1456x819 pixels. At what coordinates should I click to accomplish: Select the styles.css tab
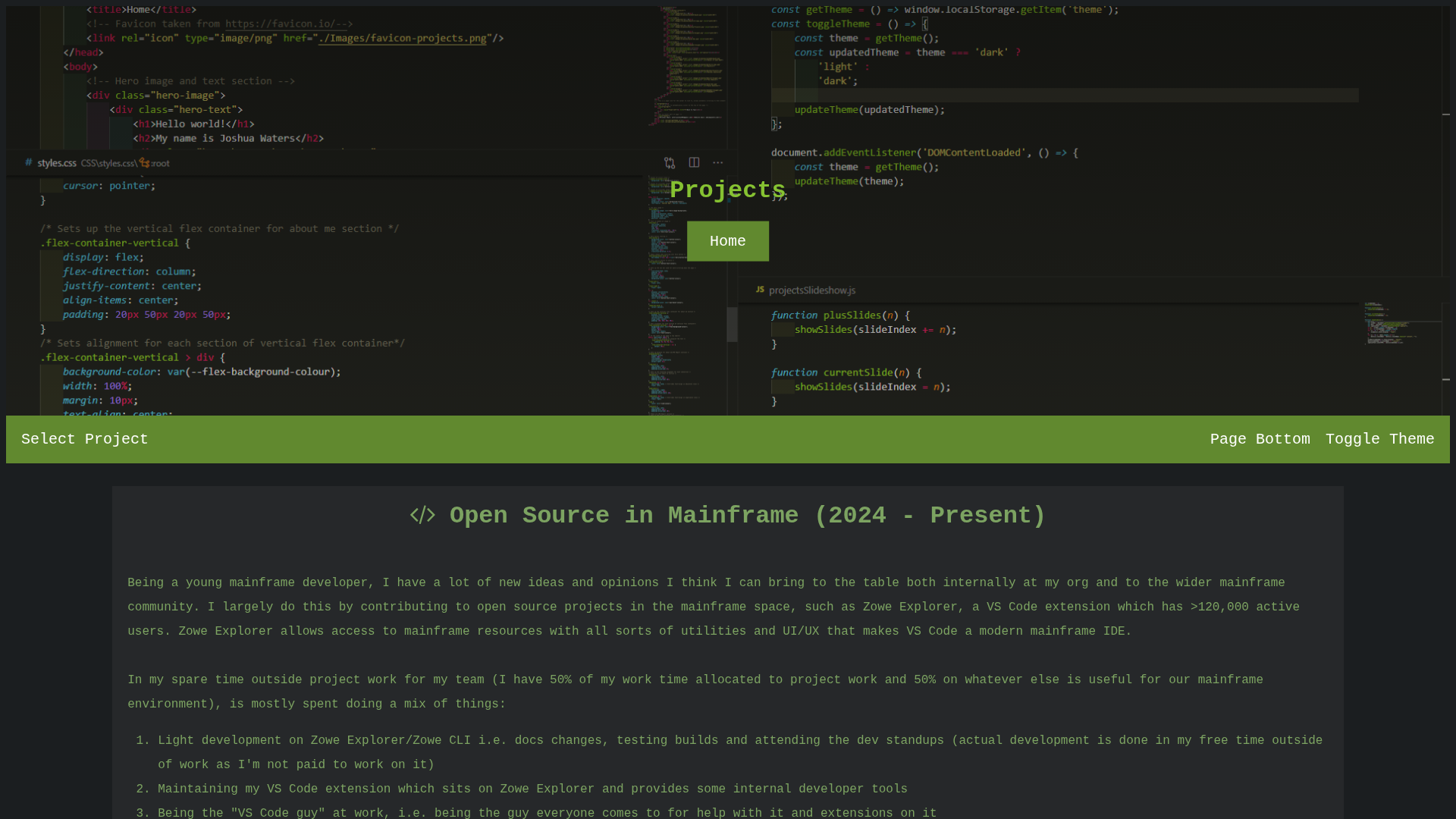(x=57, y=163)
